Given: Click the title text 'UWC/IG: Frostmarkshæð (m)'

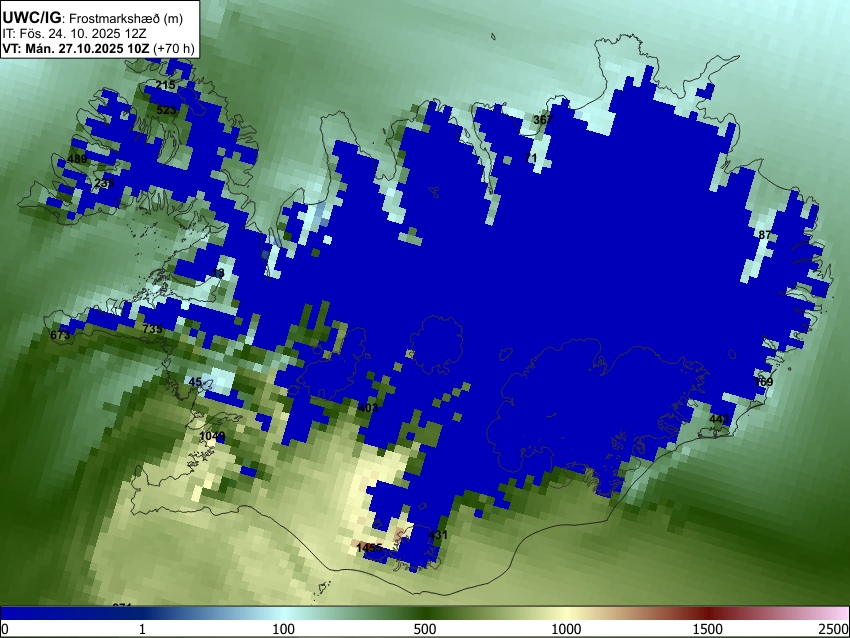Looking at the screenshot, I should tap(93, 18).
